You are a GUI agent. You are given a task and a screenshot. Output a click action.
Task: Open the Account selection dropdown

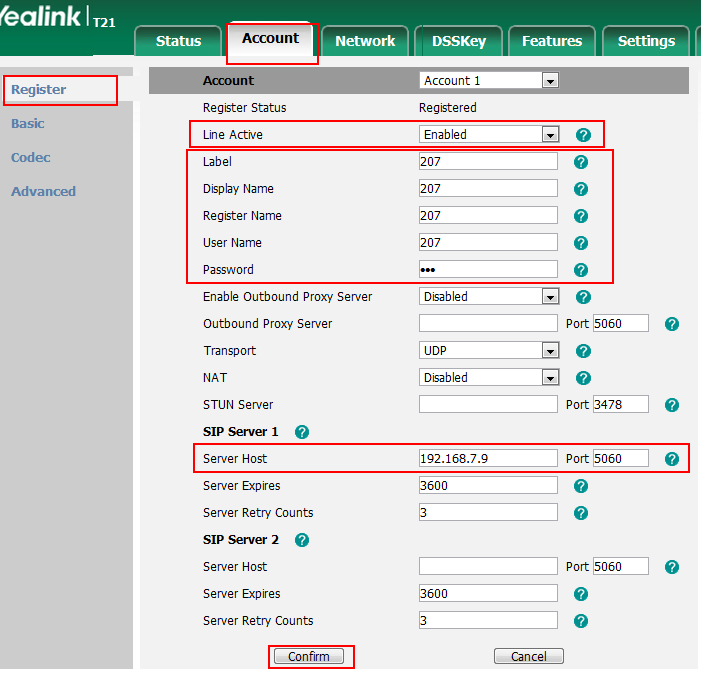pos(488,81)
